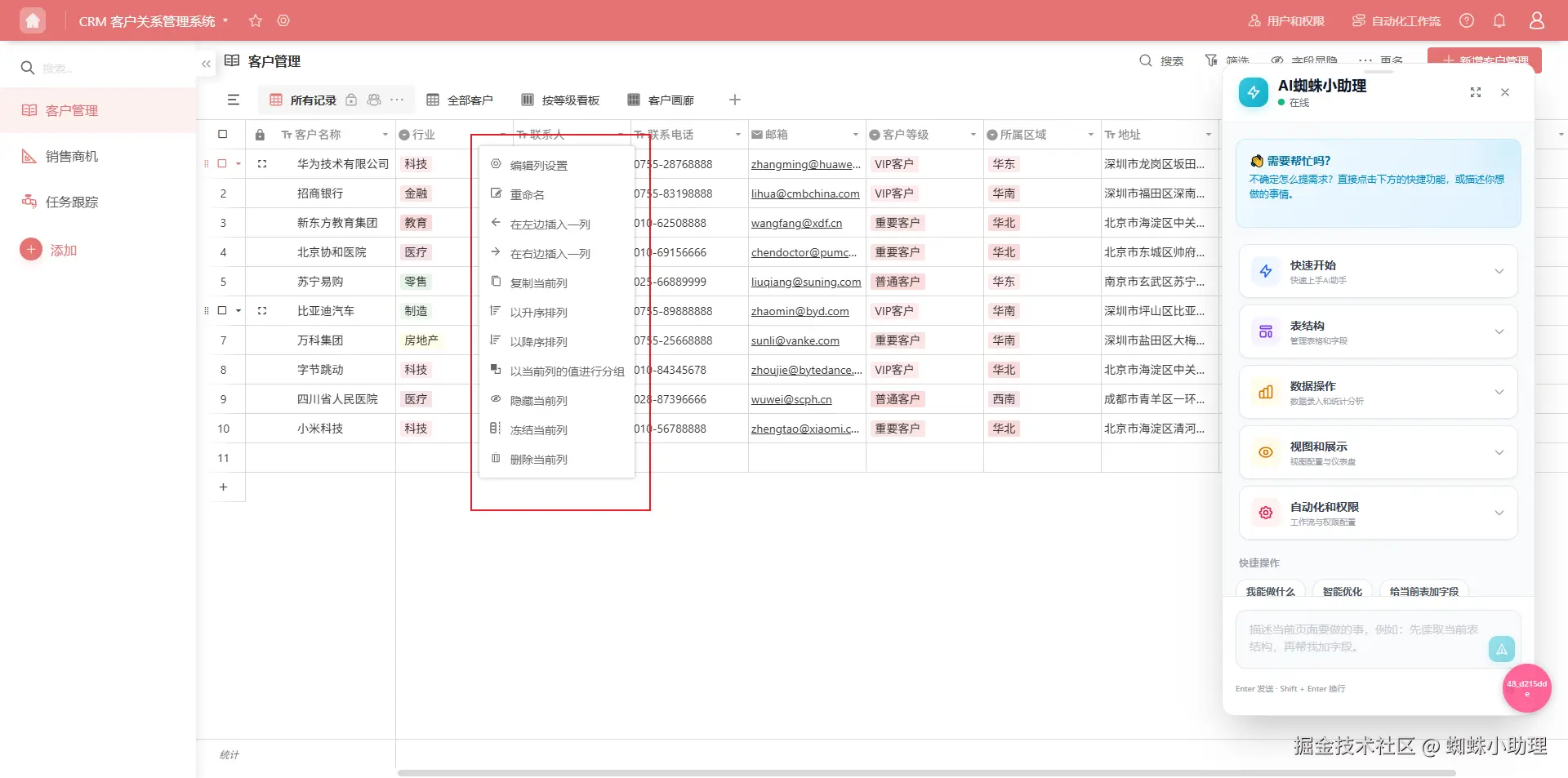Viewport: 1568px width, 778px height.
Task: Select 在右边插入一列 menu item
Action: [557, 253]
